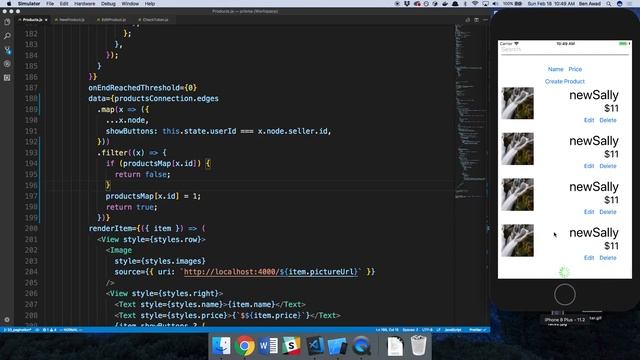Screen dimensions: 640x360
Task: Open the Extensions icon in activity bar
Action: coord(7,78)
